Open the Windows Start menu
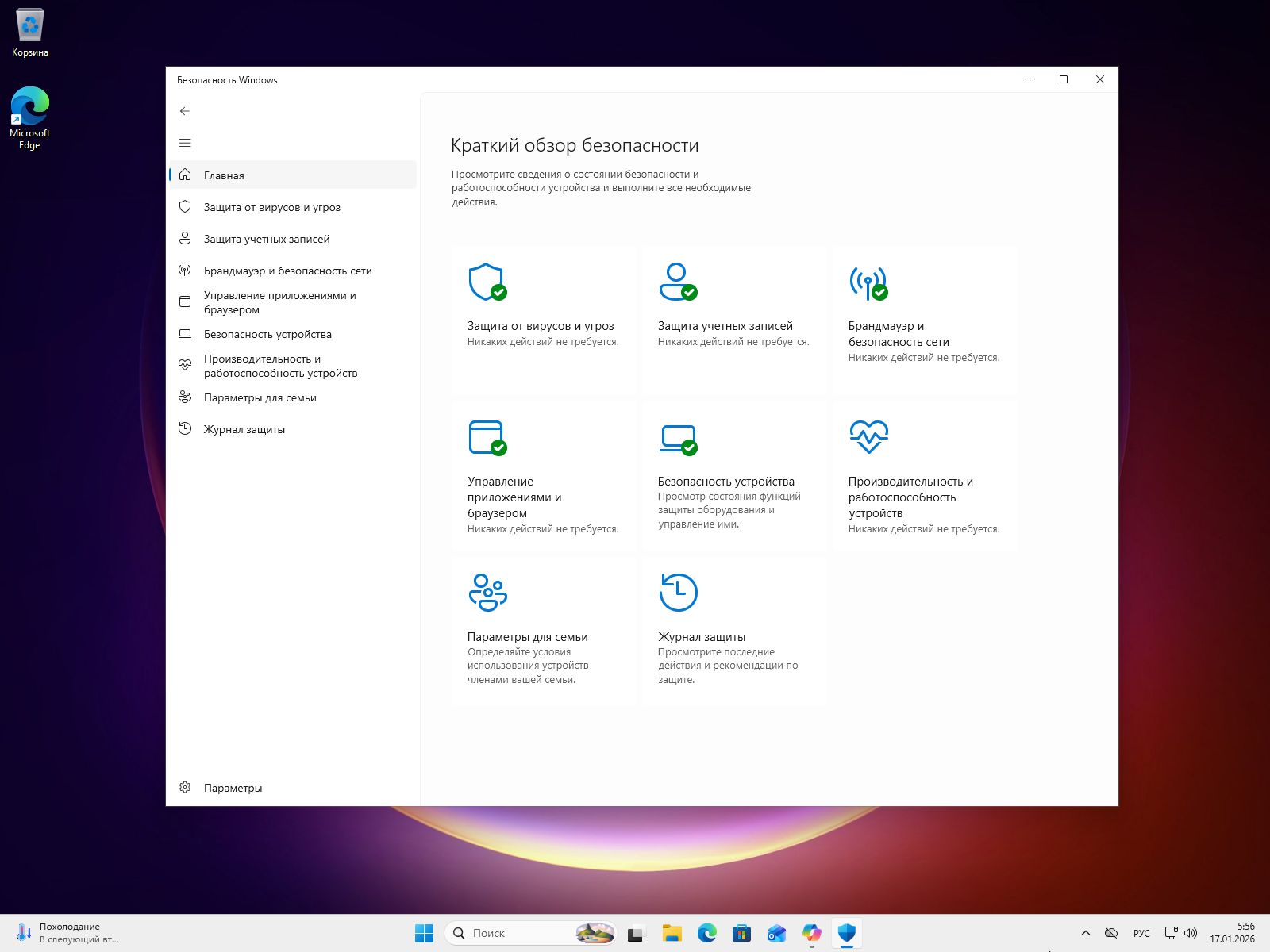Image resolution: width=1270 pixels, height=952 pixels. 424,933
